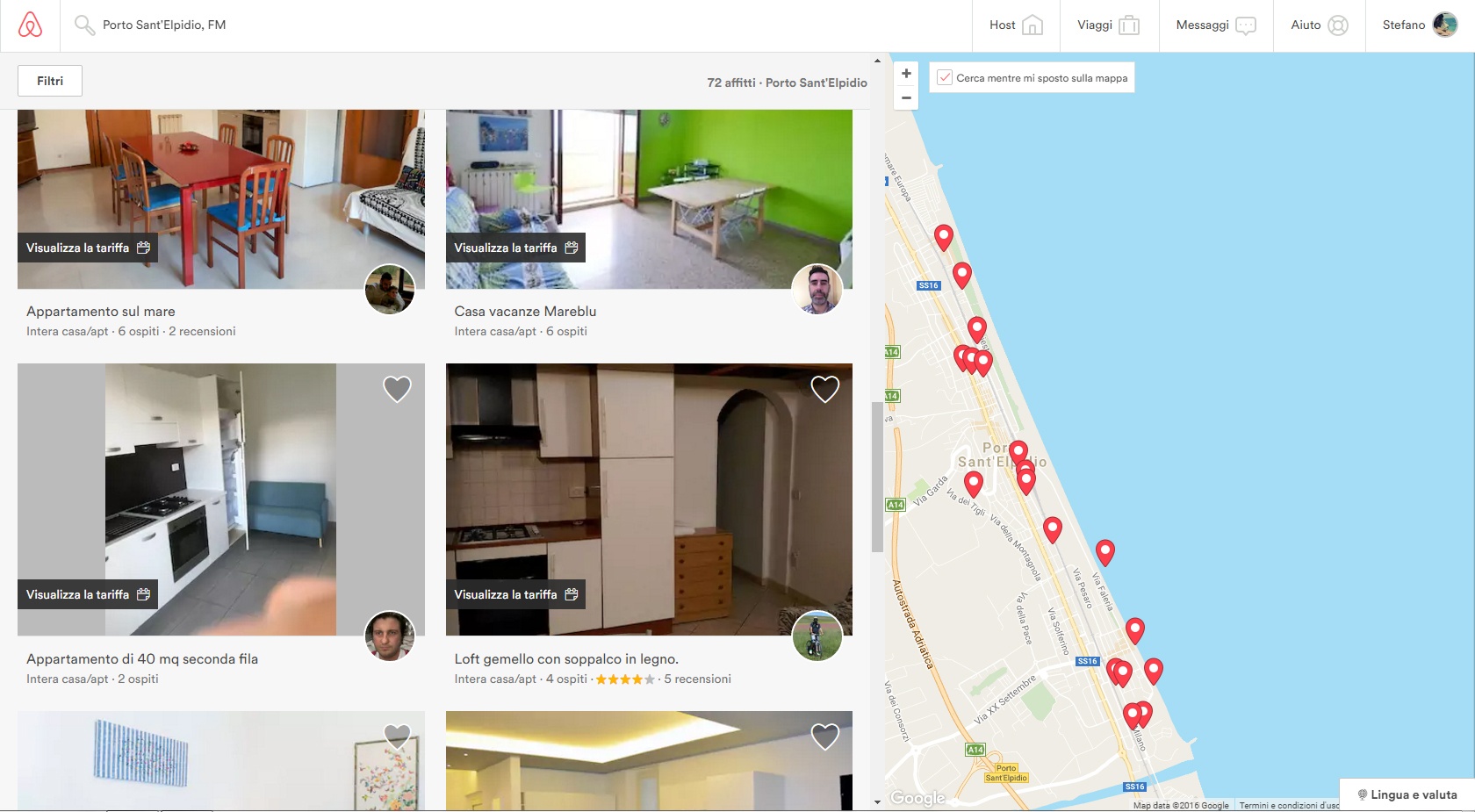
Task: Click the listings panel vertical scrollbar
Action: click(877, 477)
